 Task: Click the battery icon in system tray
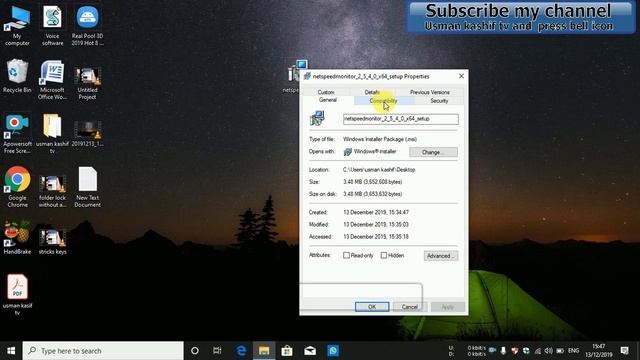(x=560, y=351)
